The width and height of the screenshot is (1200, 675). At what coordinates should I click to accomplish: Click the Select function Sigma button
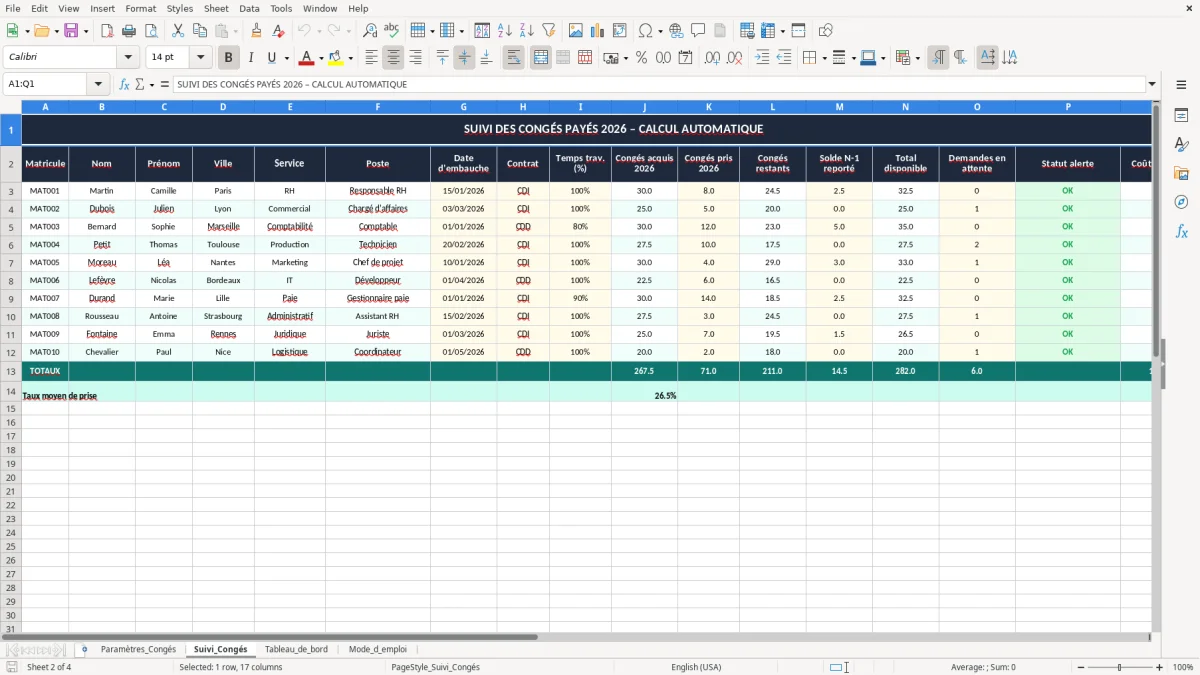(x=141, y=84)
